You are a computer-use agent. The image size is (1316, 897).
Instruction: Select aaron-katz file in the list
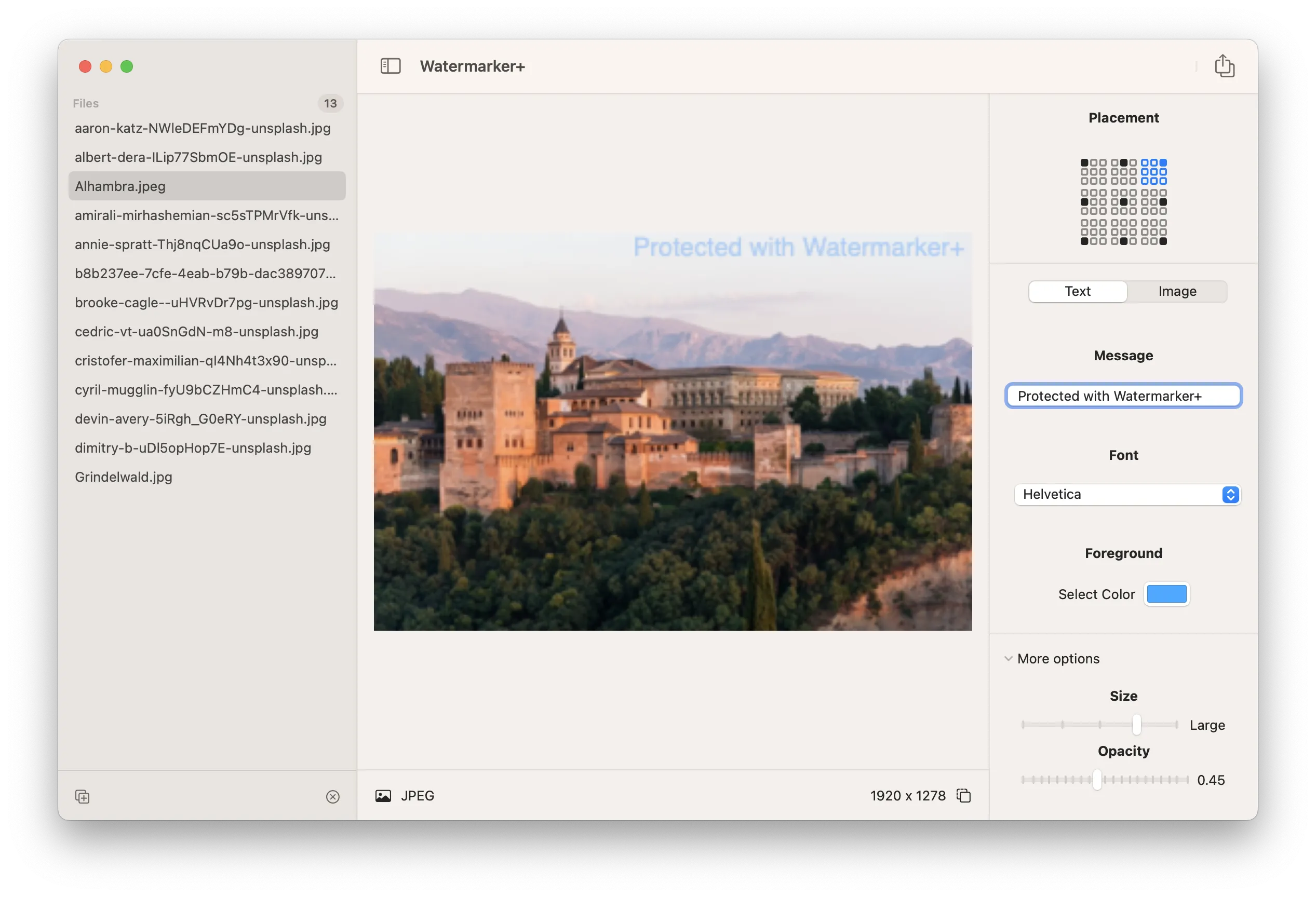(x=202, y=128)
